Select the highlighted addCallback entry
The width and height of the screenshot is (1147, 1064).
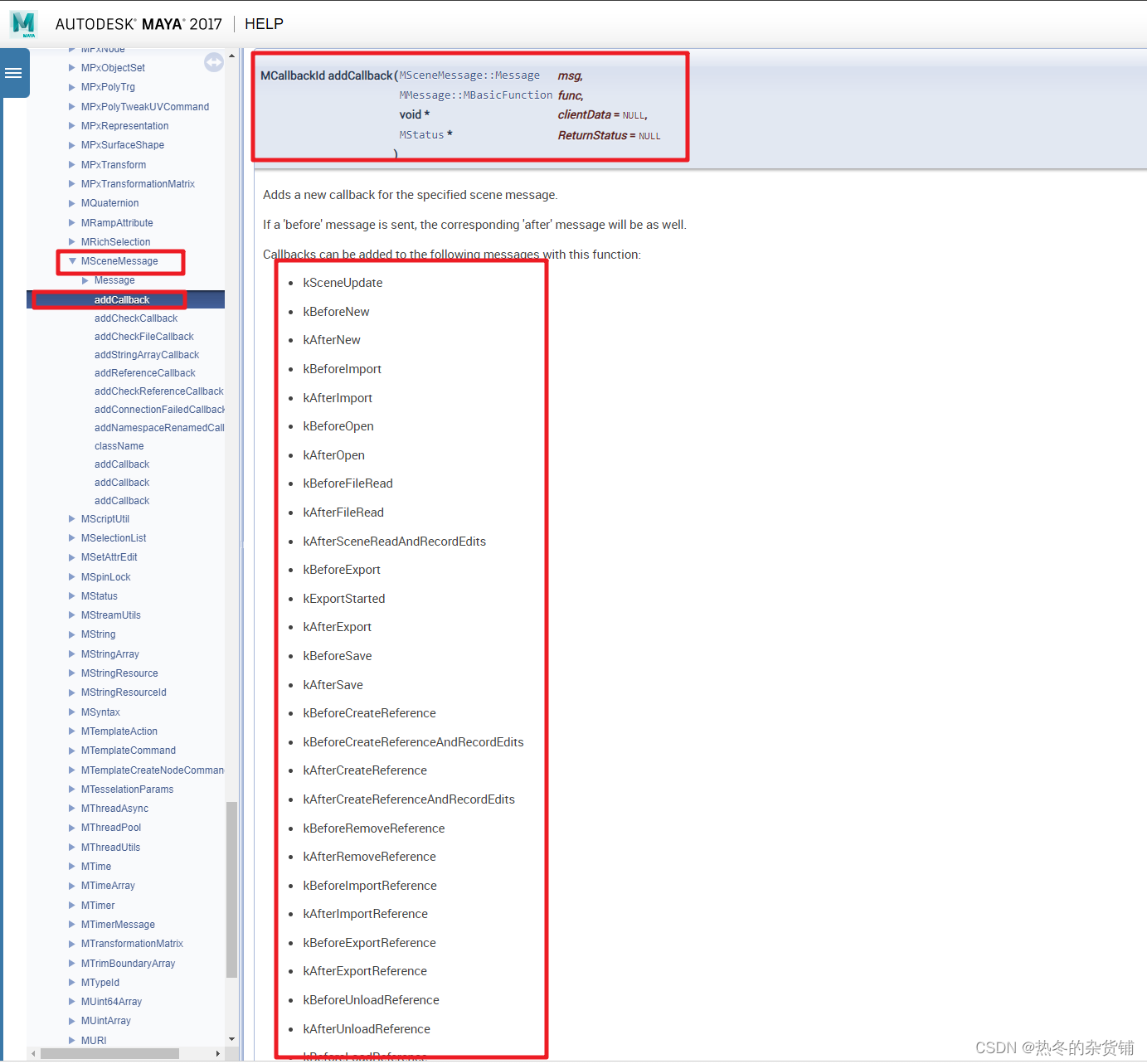(x=122, y=300)
